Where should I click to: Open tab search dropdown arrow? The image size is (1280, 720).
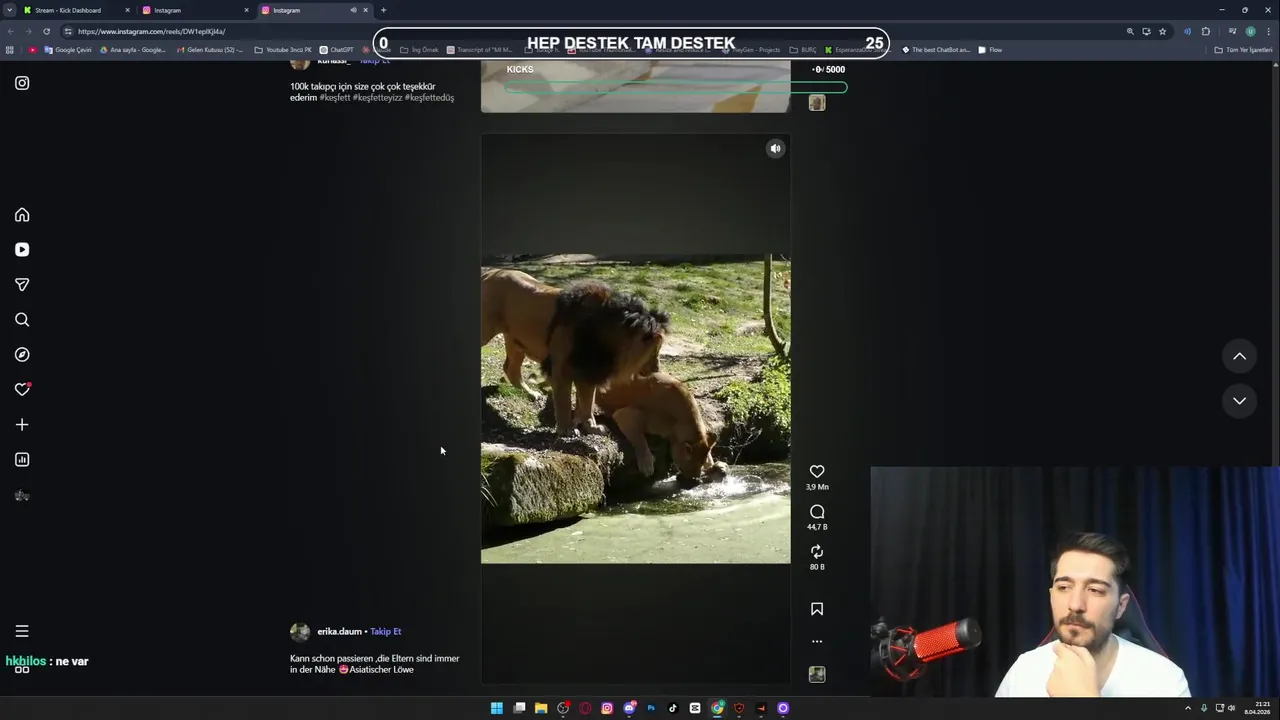pyautogui.click(x=8, y=10)
